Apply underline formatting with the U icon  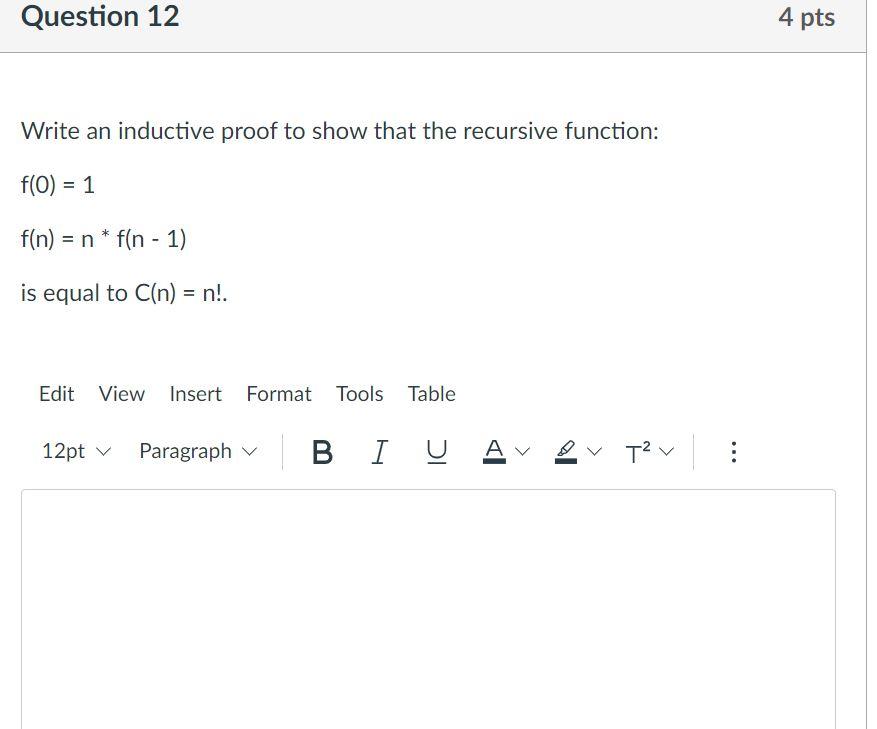coord(434,452)
